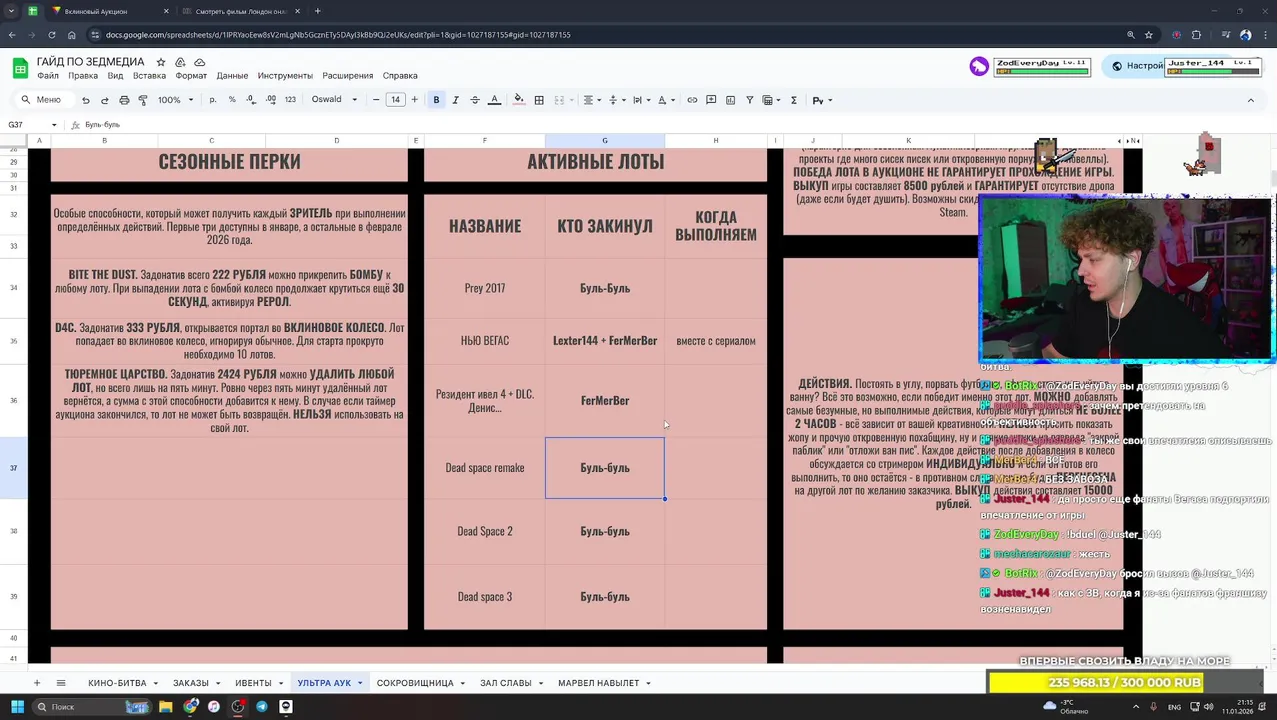The image size is (1277, 720).
Task: Open Telegram from the taskbar
Action: pyautogui.click(x=262, y=706)
